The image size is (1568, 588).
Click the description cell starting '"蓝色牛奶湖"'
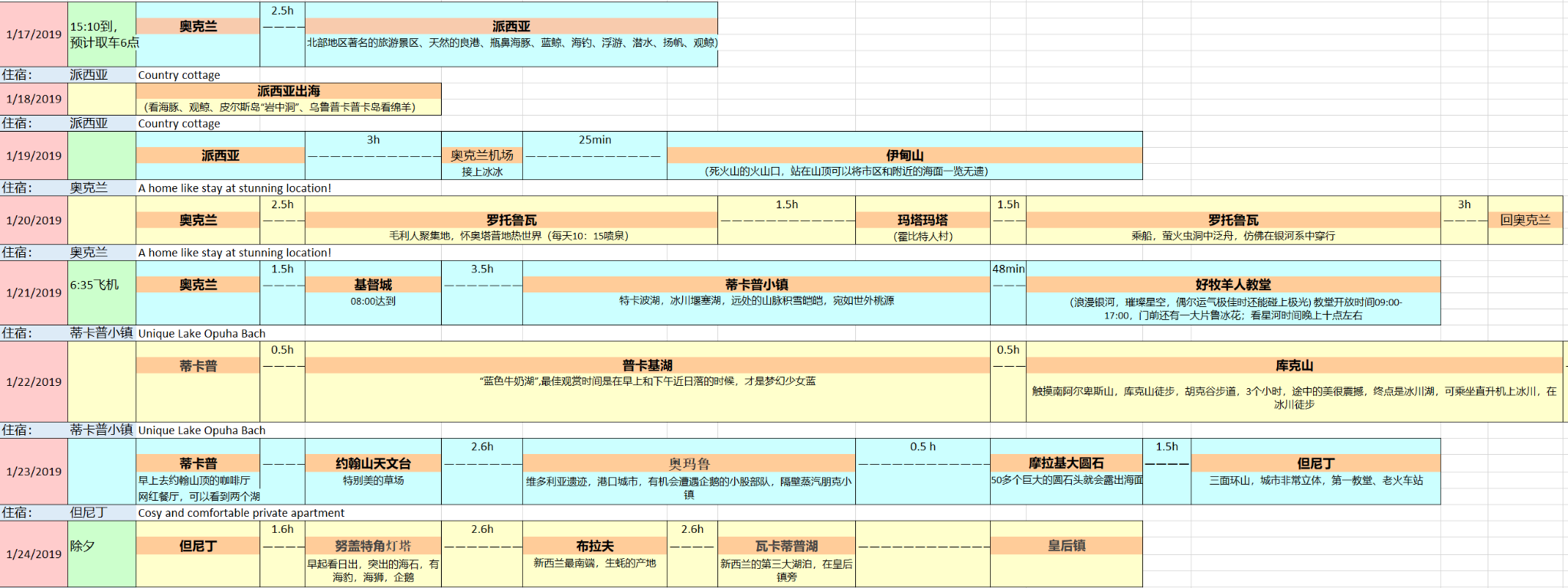pos(648,381)
